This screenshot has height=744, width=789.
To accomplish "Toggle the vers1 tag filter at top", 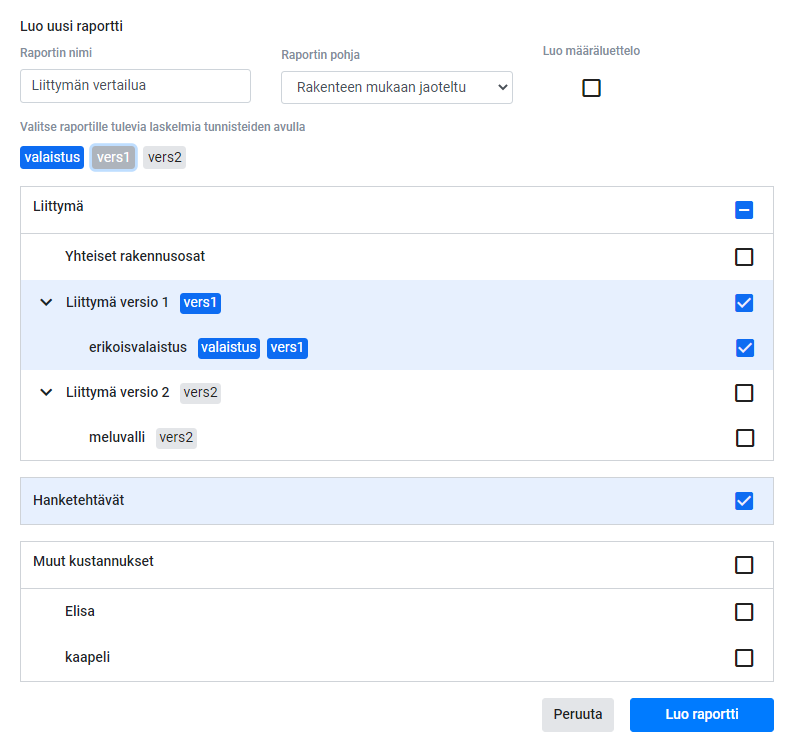I will 113,157.
